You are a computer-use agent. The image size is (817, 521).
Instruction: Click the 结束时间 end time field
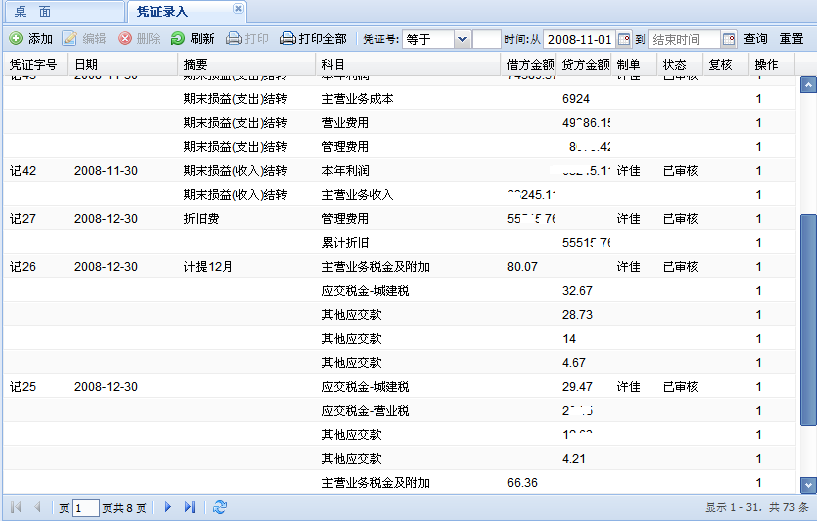click(x=684, y=40)
